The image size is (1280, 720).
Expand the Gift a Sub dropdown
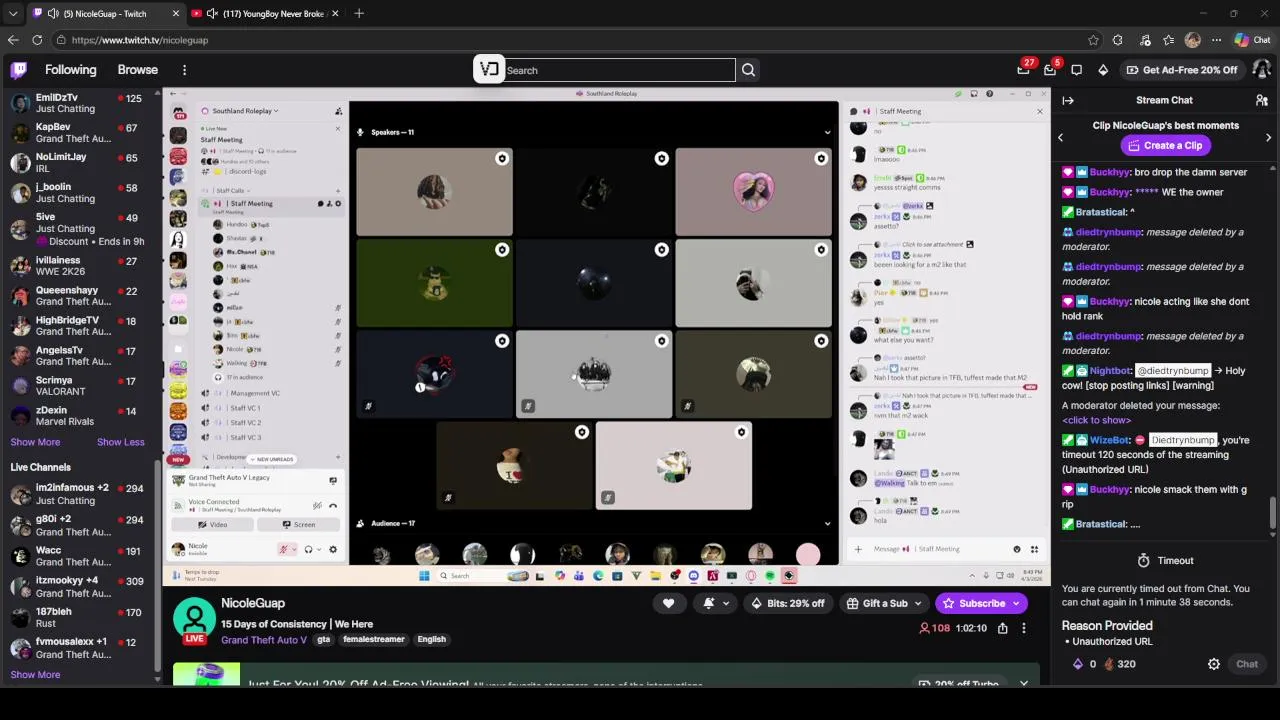[916, 604]
